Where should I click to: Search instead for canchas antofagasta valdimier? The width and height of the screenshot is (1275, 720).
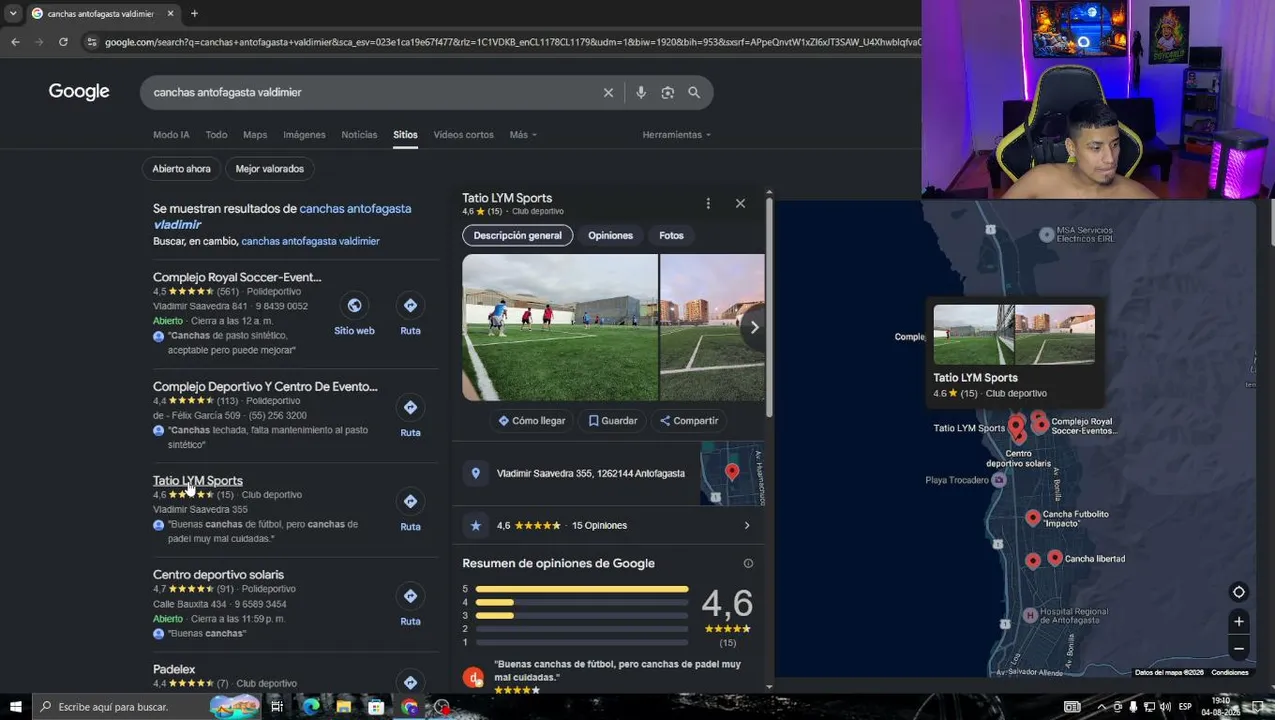pos(310,241)
